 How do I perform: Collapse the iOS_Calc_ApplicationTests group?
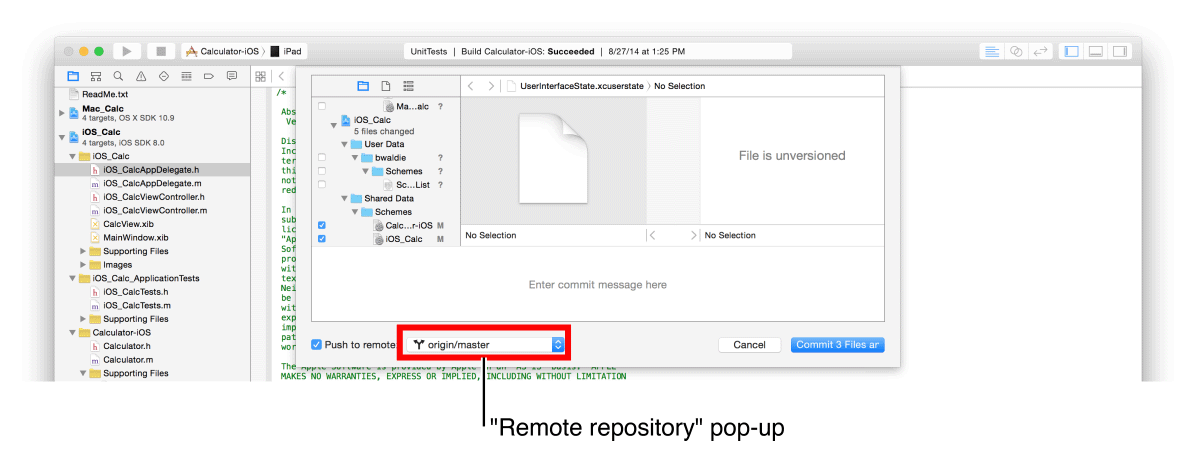[x=73, y=278]
